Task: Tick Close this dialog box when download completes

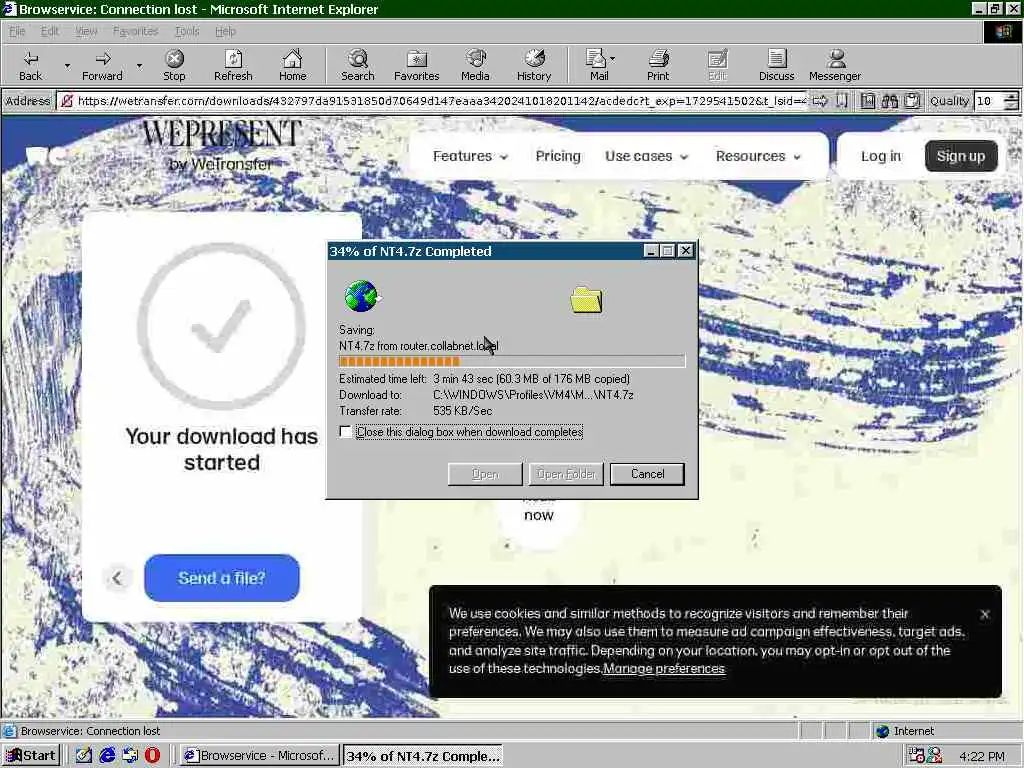Action: 345,432
